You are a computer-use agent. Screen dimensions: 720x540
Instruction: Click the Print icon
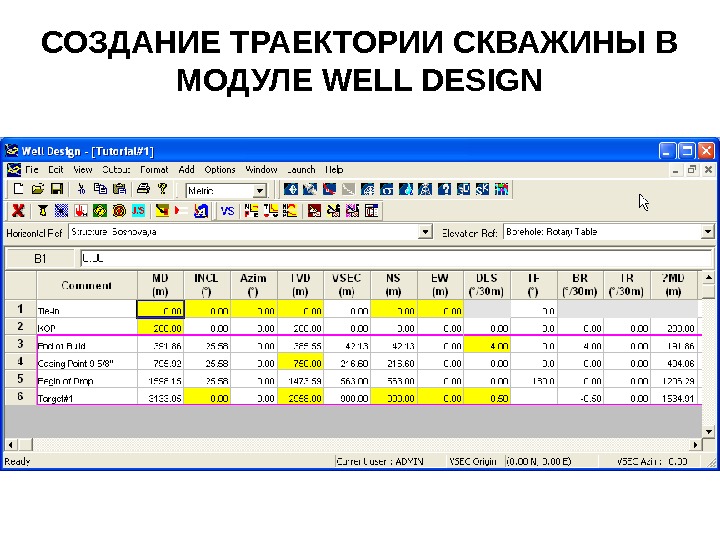point(143,189)
